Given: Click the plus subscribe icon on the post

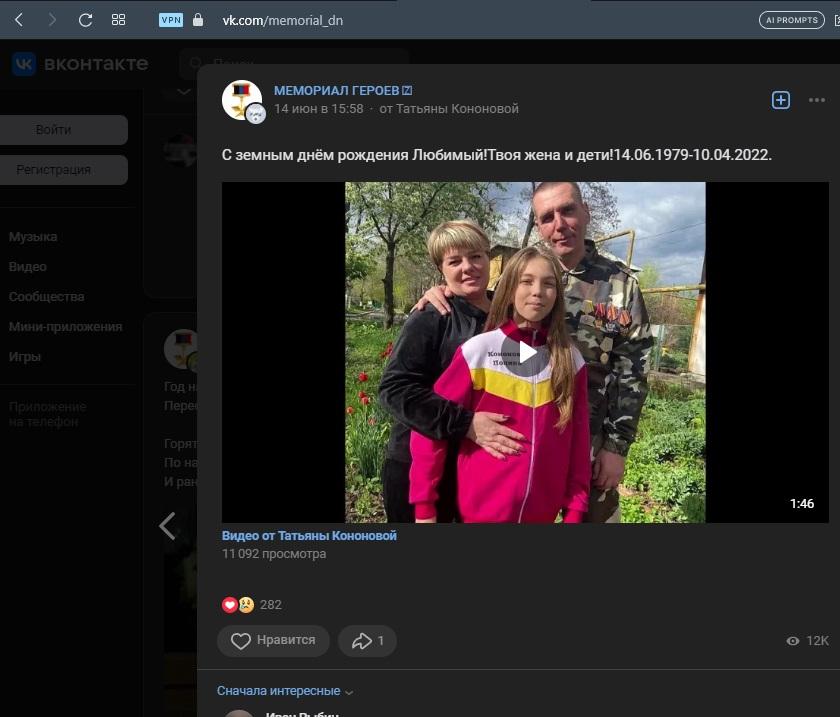Looking at the screenshot, I should pos(781,100).
